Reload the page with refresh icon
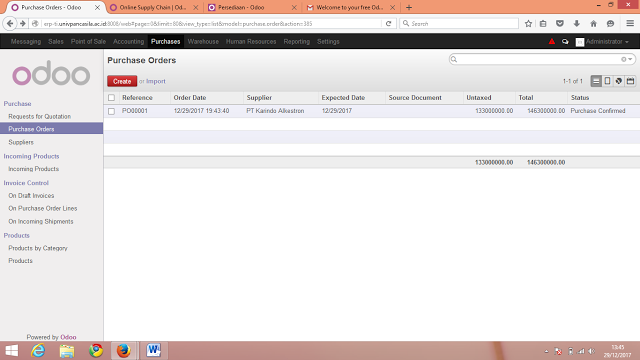The image size is (640, 360). (389, 24)
